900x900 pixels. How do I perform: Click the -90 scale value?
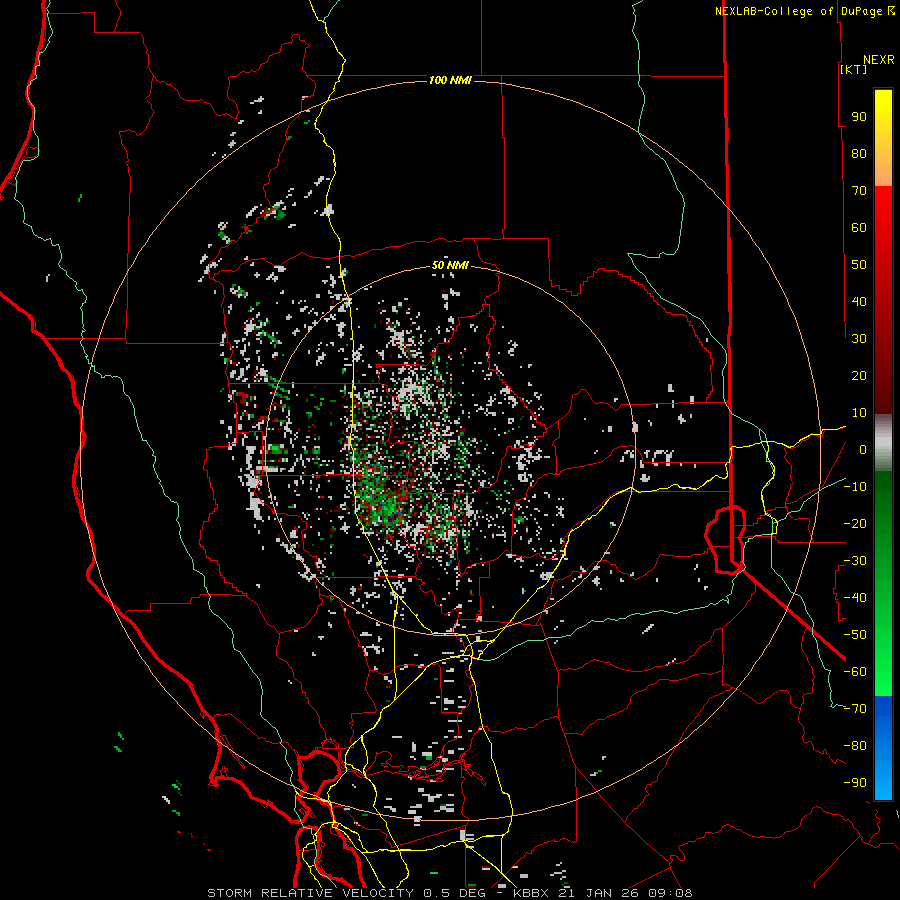pyautogui.click(x=855, y=783)
